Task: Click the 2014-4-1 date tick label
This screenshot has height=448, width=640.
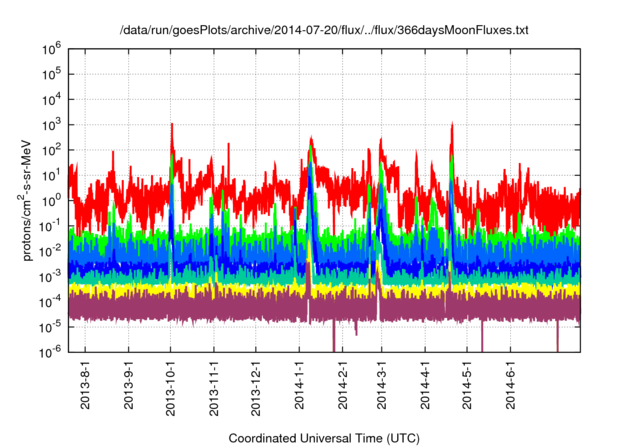Action: pos(423,388)
